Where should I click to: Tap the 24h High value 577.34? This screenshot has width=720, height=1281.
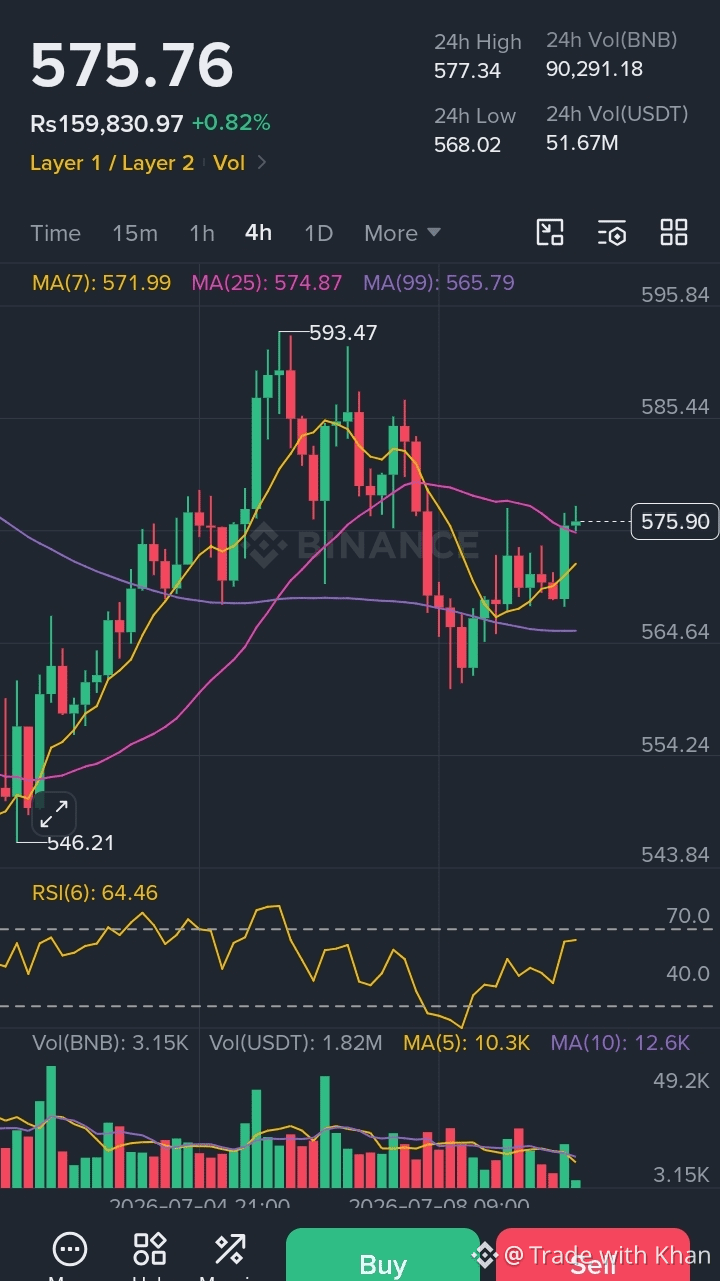[x=468, y=71]
